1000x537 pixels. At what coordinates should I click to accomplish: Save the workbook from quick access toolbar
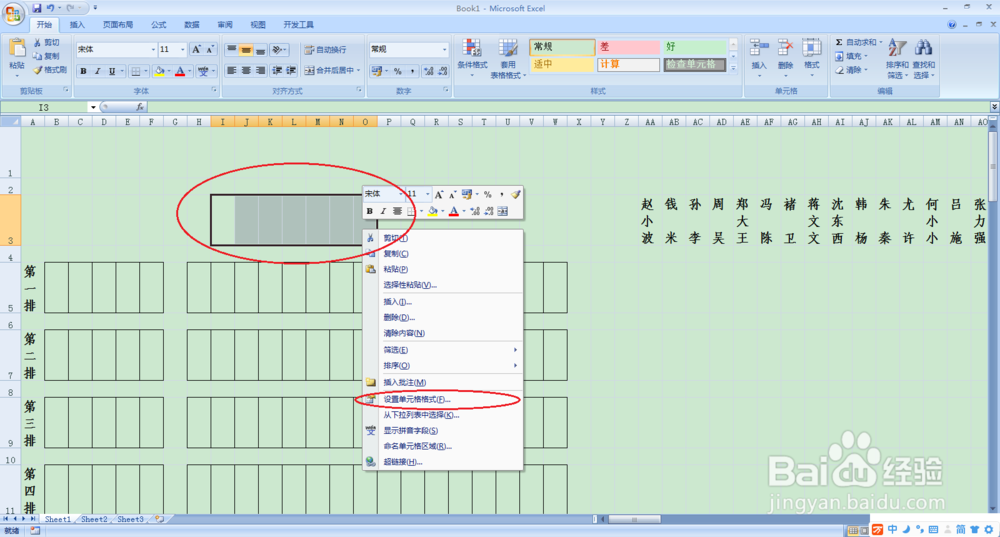37,8
